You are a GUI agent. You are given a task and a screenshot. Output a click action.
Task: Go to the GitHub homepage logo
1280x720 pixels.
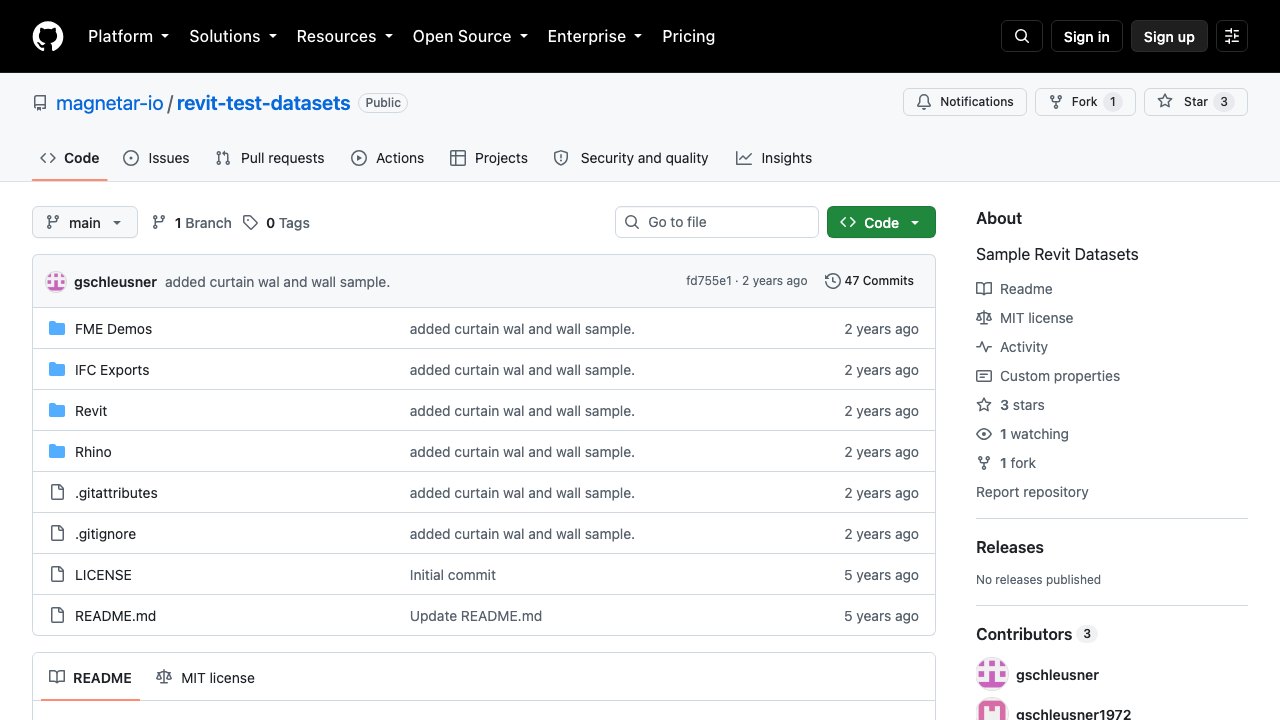tap(48, 36)
